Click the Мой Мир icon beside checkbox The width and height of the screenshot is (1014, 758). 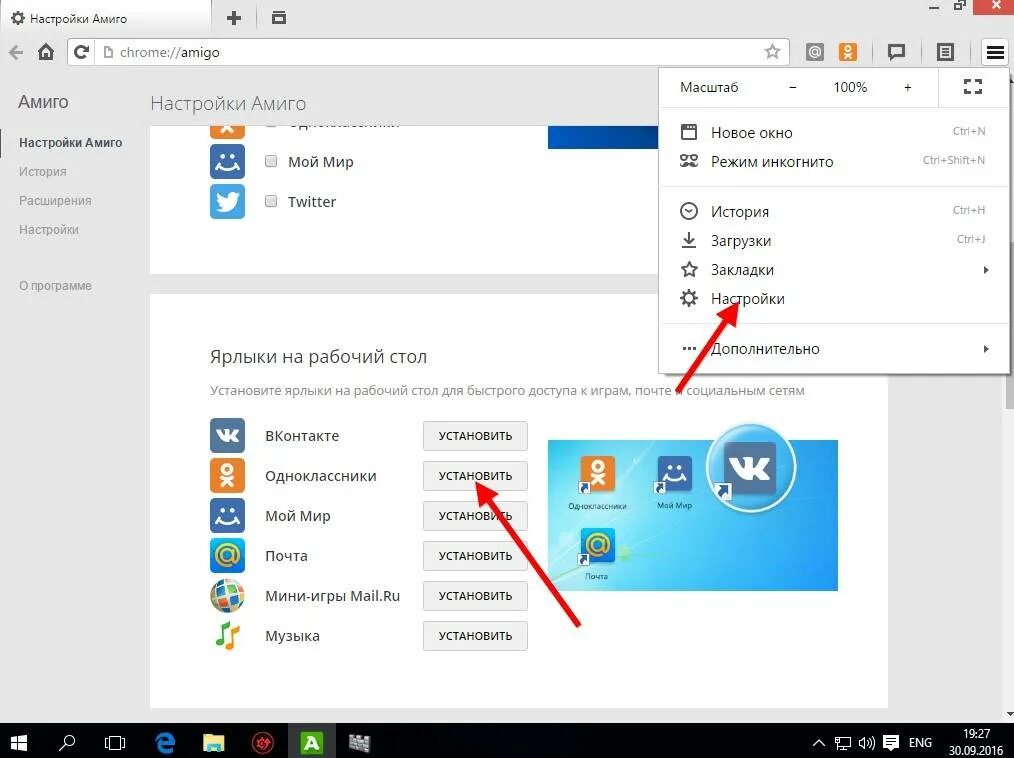click(x=227, y=161)
